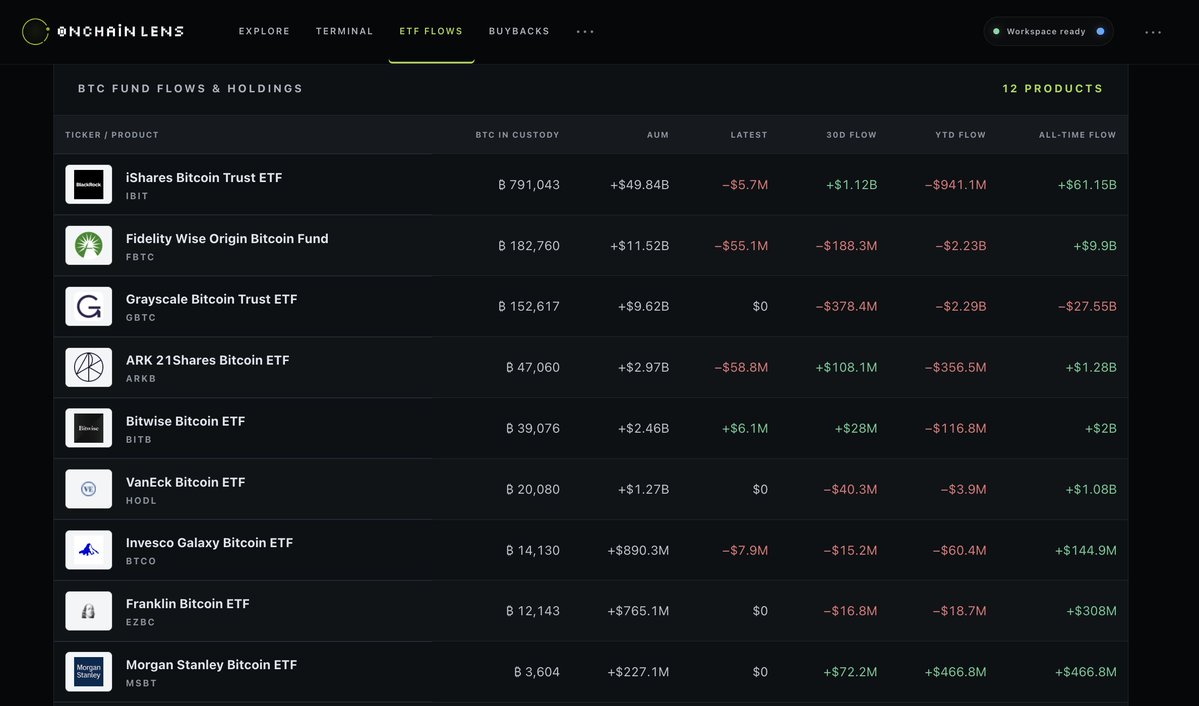Open Bitwise Bitcoin ETF product name
Screen dimensions: 1199x706
pyautogui.click(x=186, y=421)
